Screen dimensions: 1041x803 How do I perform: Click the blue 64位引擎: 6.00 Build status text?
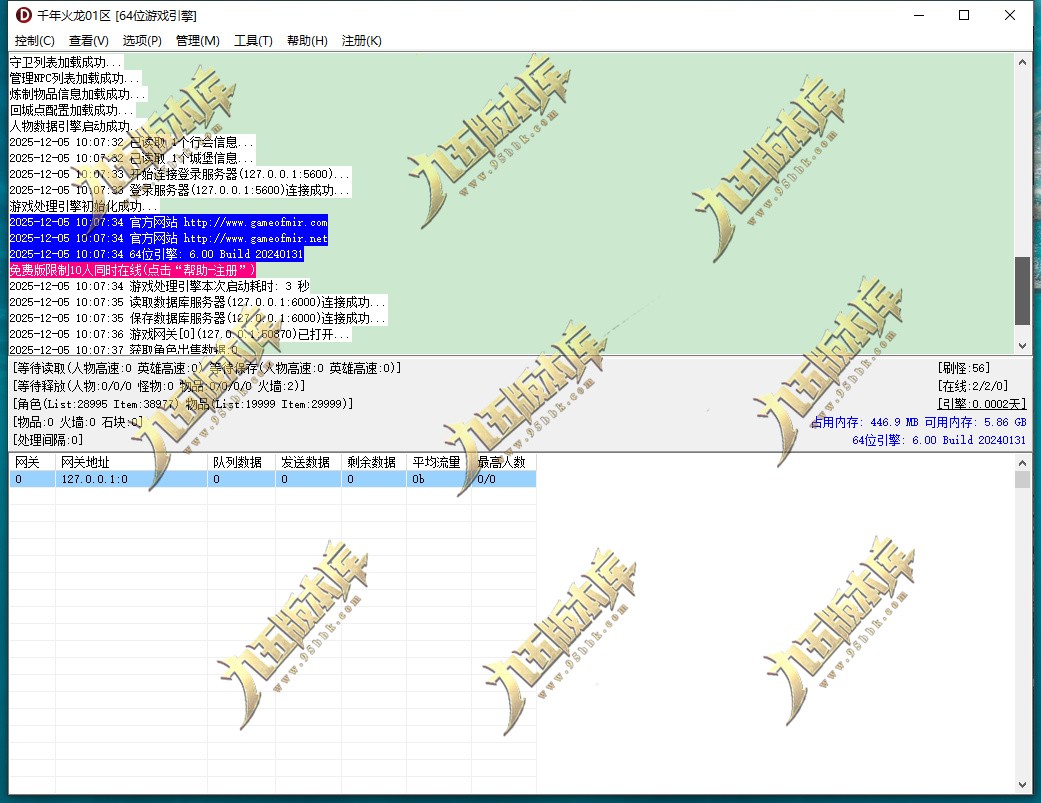point(939,440)
